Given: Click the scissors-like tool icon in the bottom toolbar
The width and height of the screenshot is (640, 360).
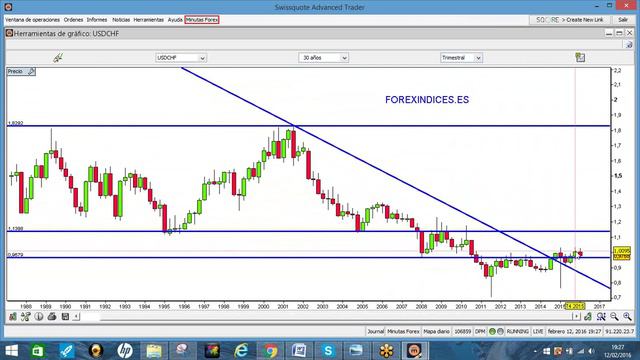Looking at the screenshot, I should (x=26, y=316).
